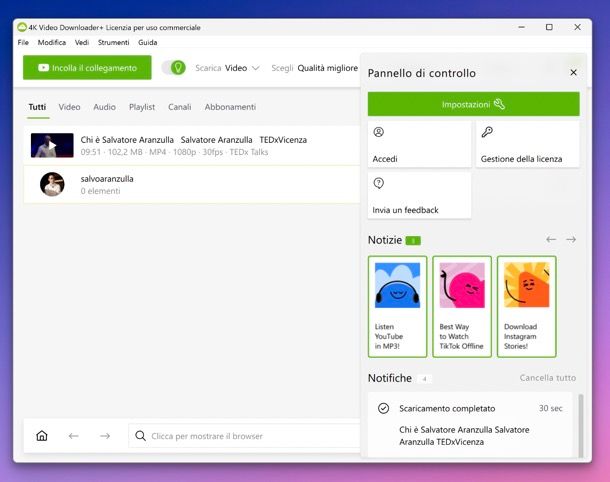Switch to the Abbonamenti tab

(230, 107)
